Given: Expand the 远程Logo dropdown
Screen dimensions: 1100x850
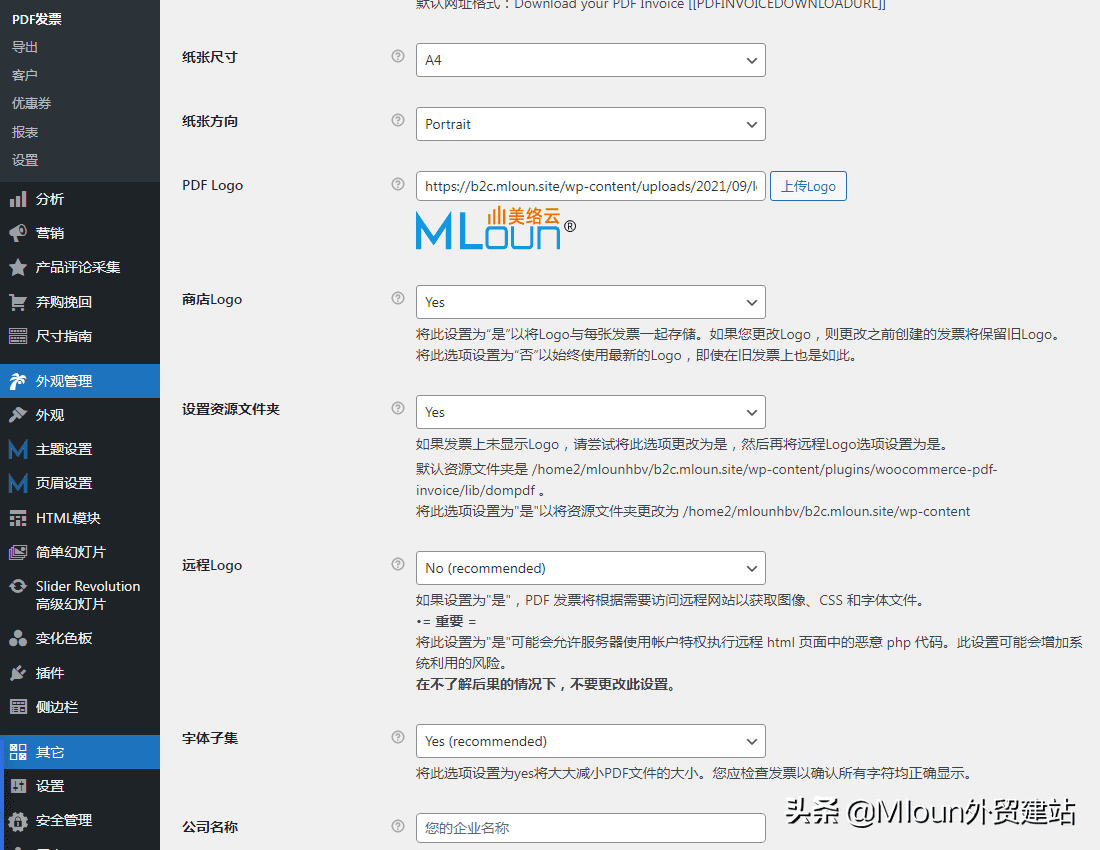Looking at the screenshot, I should (x=590, y=567).
